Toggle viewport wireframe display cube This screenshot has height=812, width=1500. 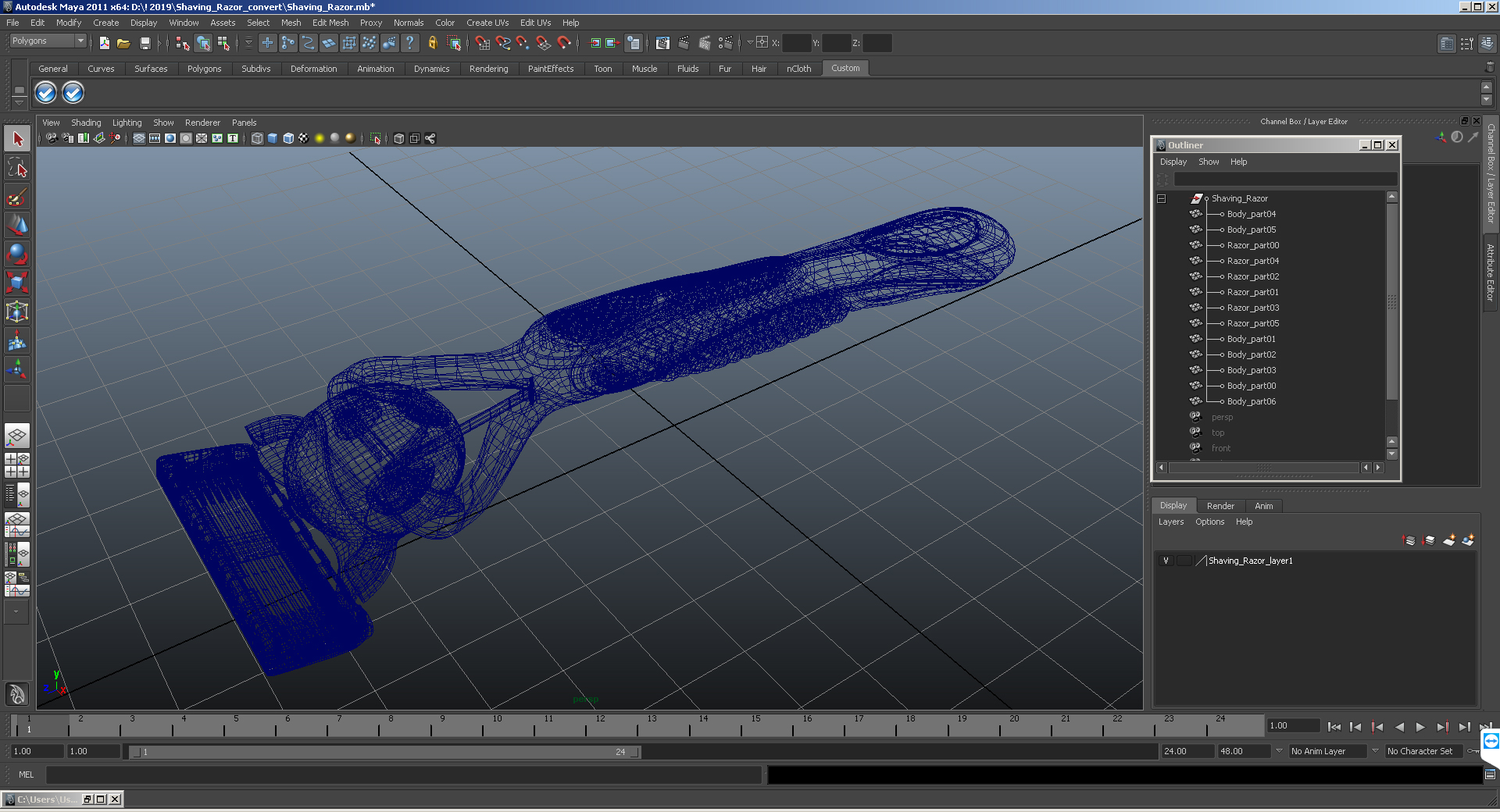click(257, 138)
